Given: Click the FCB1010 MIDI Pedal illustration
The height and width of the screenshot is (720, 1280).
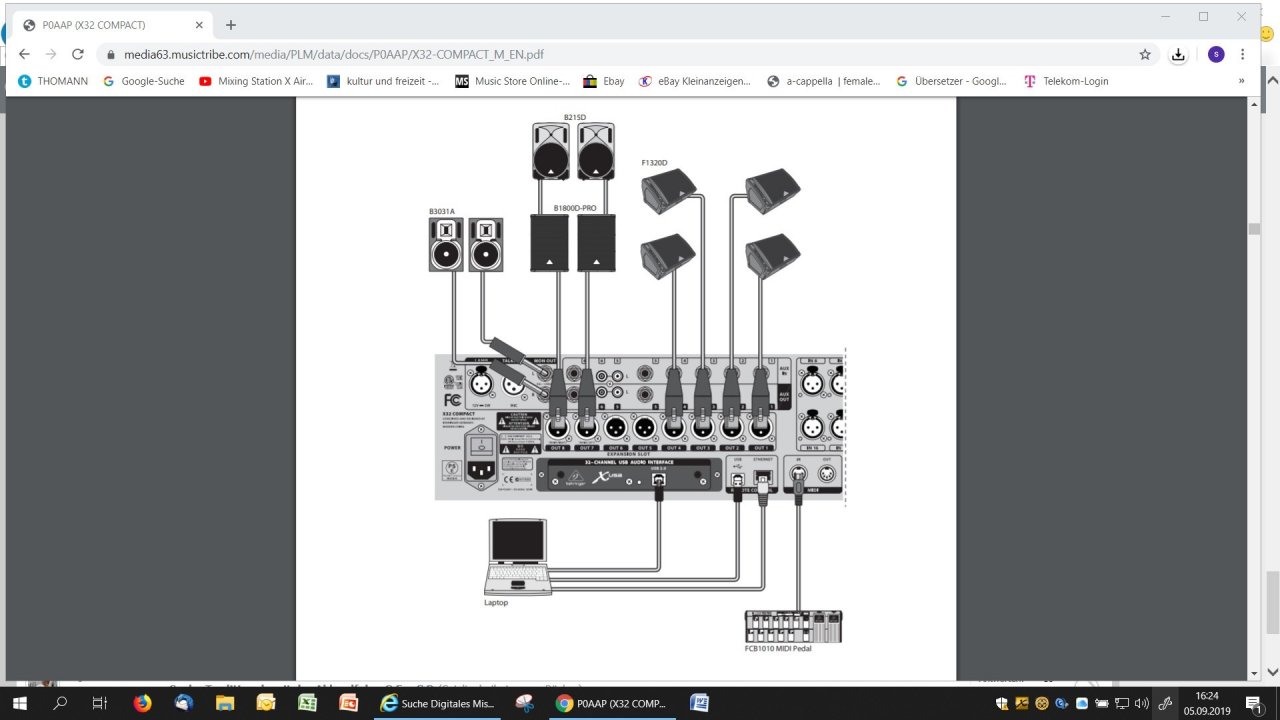Looking at the screenshot, I should click(793, 626).
